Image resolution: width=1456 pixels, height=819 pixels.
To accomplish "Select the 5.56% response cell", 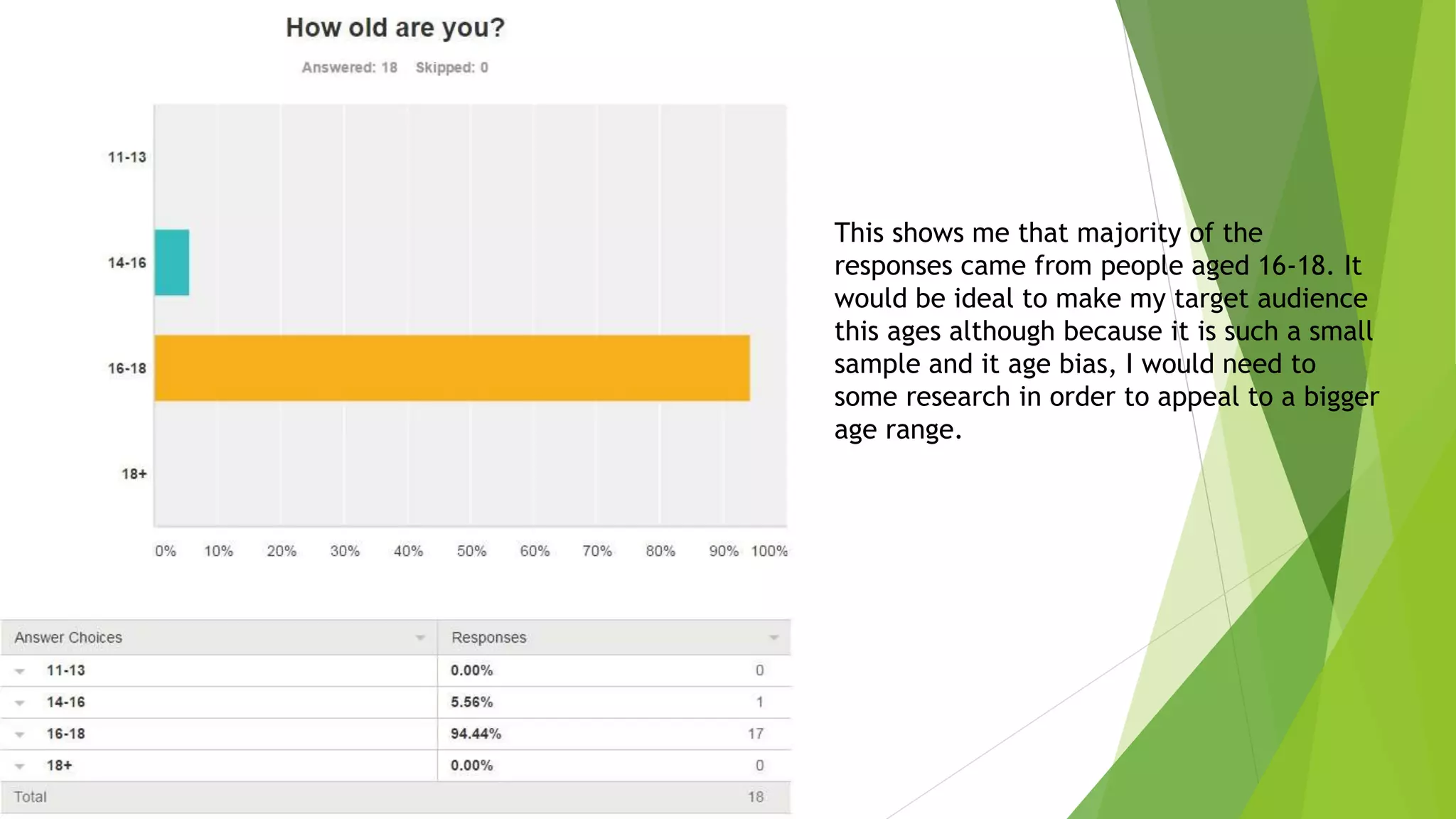I will (x=471, y=702).
